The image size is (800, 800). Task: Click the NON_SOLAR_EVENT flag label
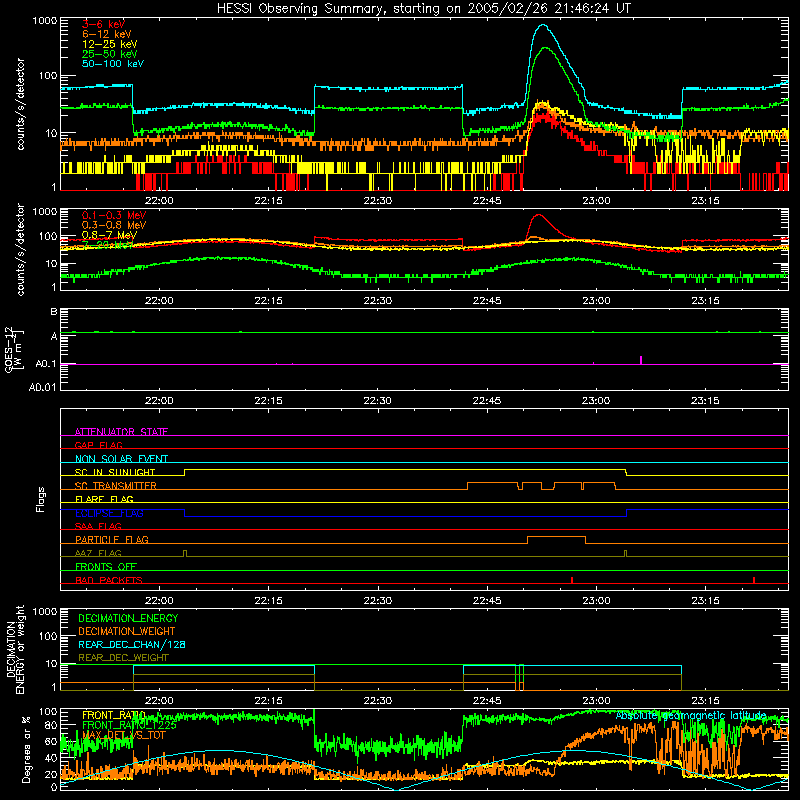121,459
